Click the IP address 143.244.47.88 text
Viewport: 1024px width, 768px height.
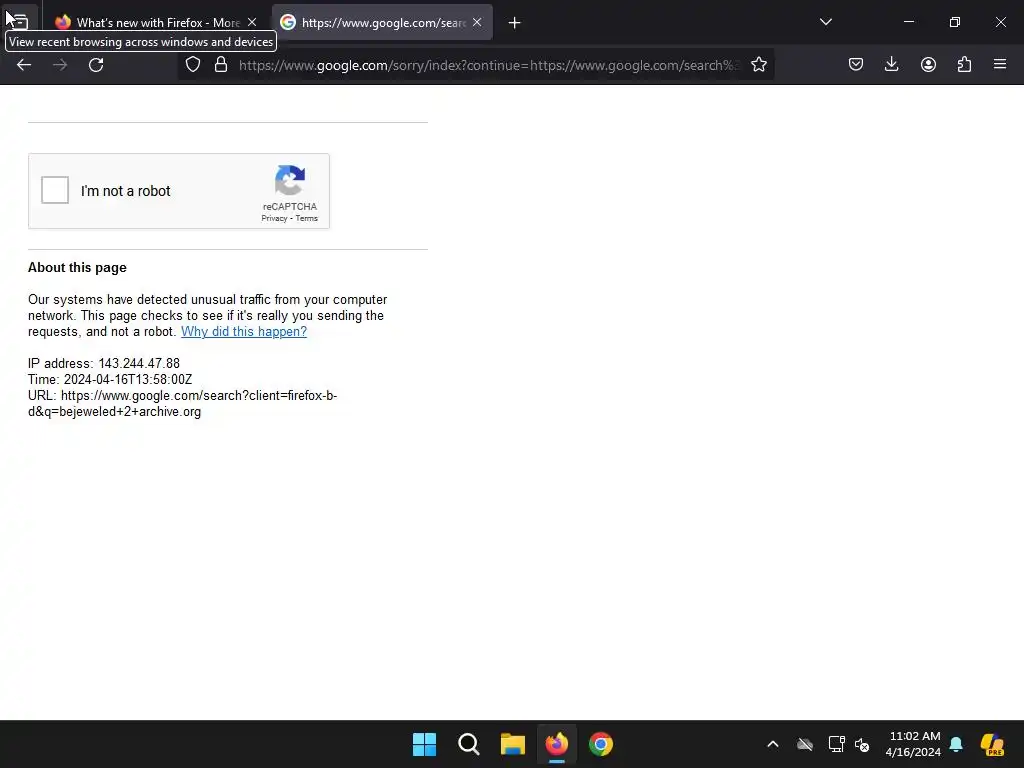(x=104, y=363)
